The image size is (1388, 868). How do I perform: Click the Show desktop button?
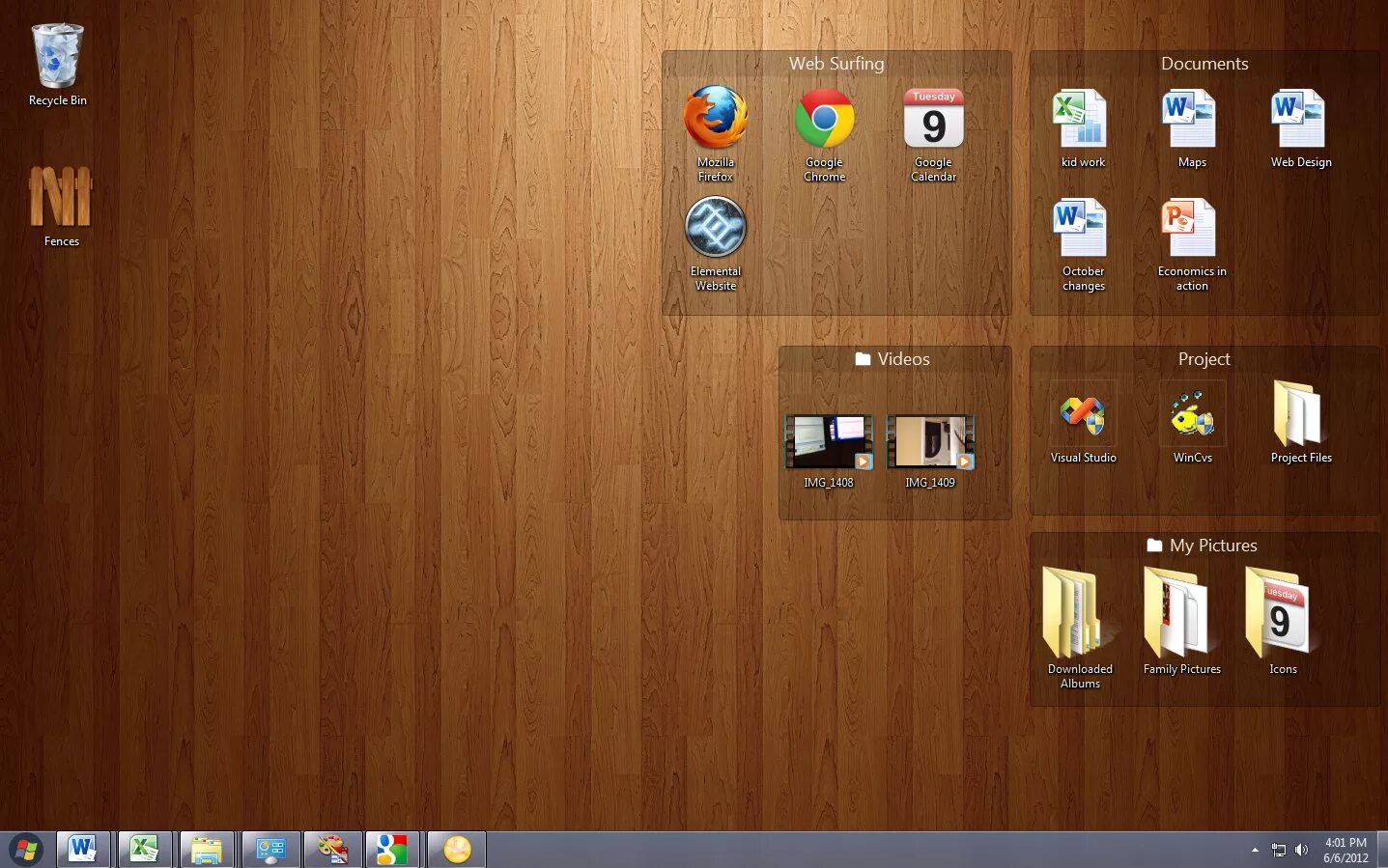1381,850
